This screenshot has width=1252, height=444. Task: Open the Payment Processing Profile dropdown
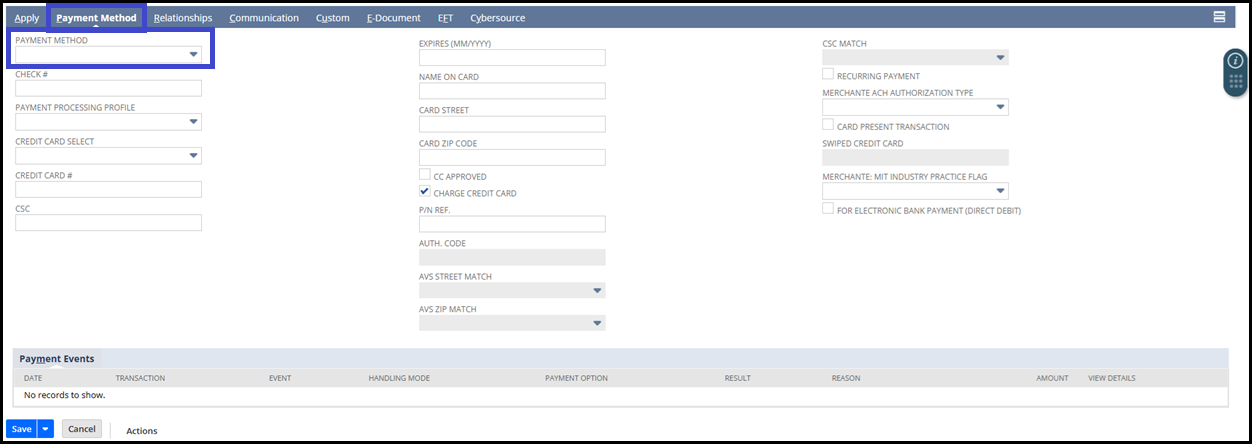(x=108, y=122)
